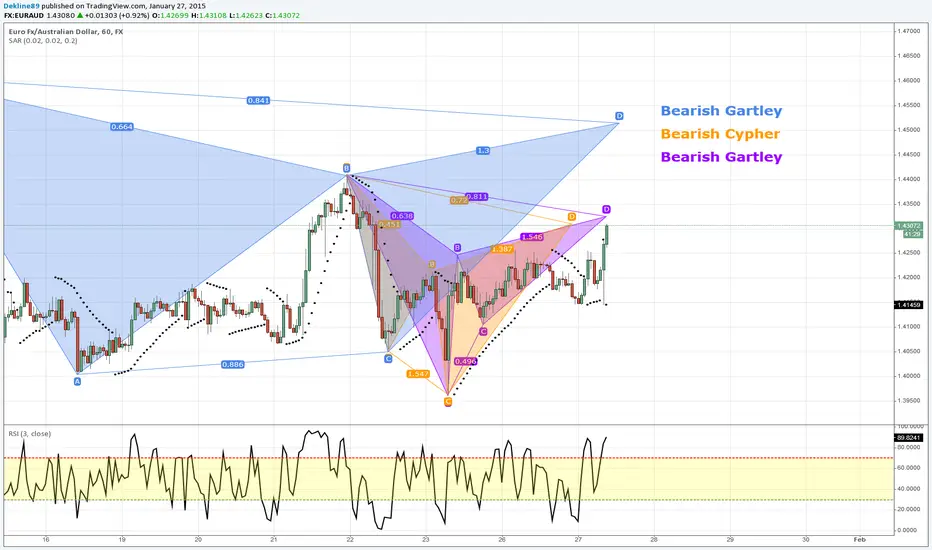Click the purple B pattern point marker

458,248
